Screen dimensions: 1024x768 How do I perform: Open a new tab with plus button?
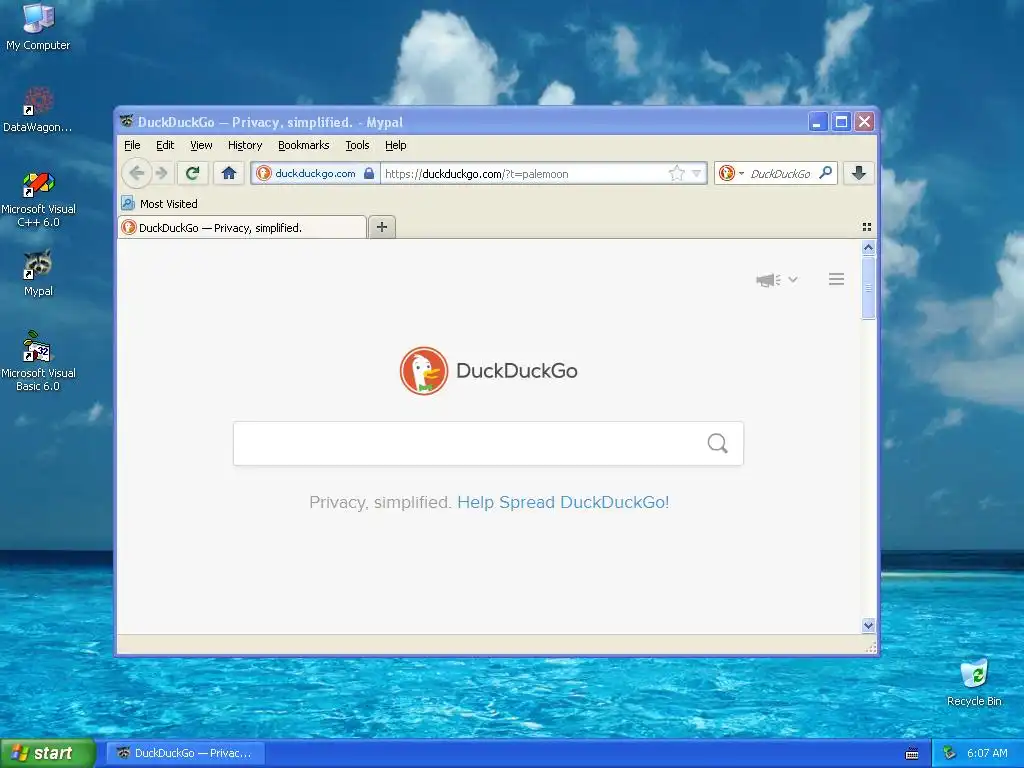(382, 227)
